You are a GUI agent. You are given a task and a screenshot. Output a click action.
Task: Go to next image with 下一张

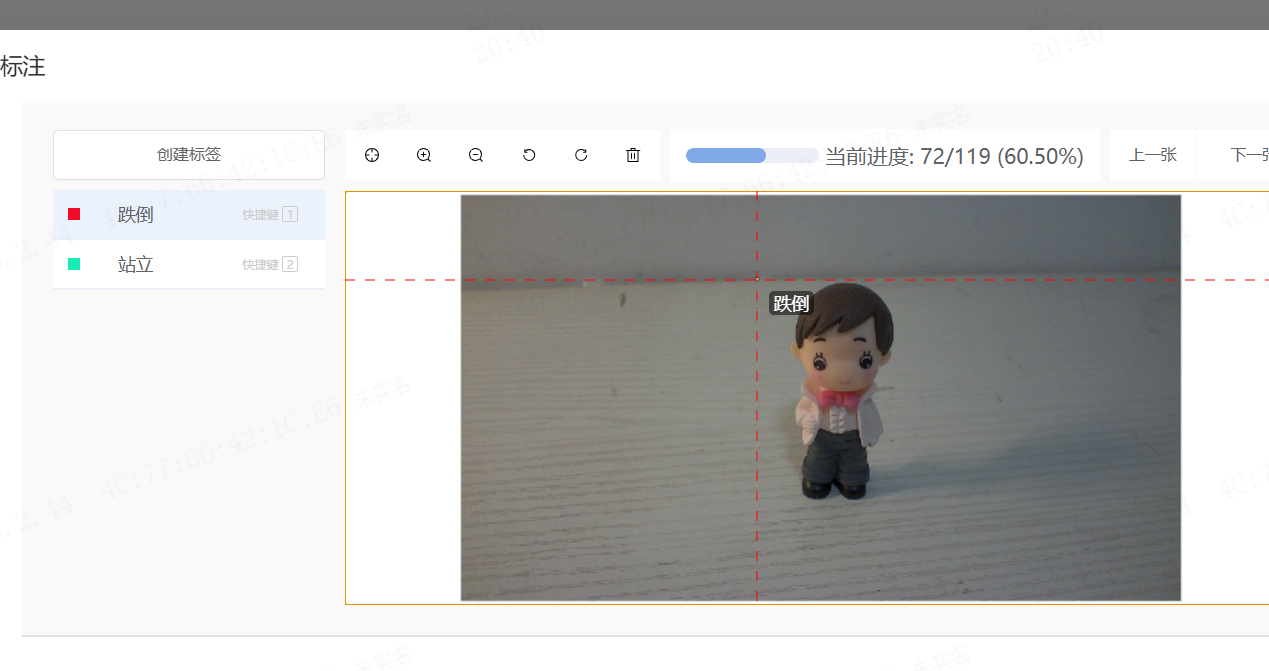pyautogui.click(x=1248, y=155)
